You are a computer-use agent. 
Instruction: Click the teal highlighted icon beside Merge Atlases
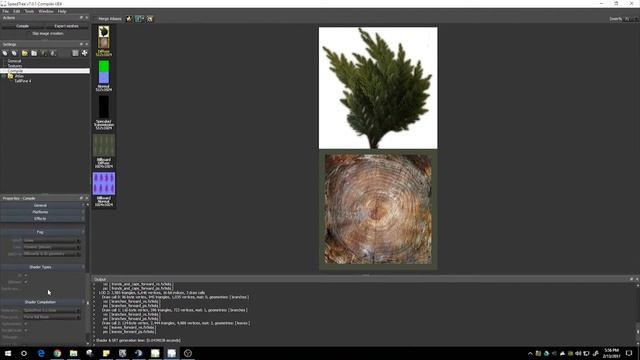click(x=139, y=19)
